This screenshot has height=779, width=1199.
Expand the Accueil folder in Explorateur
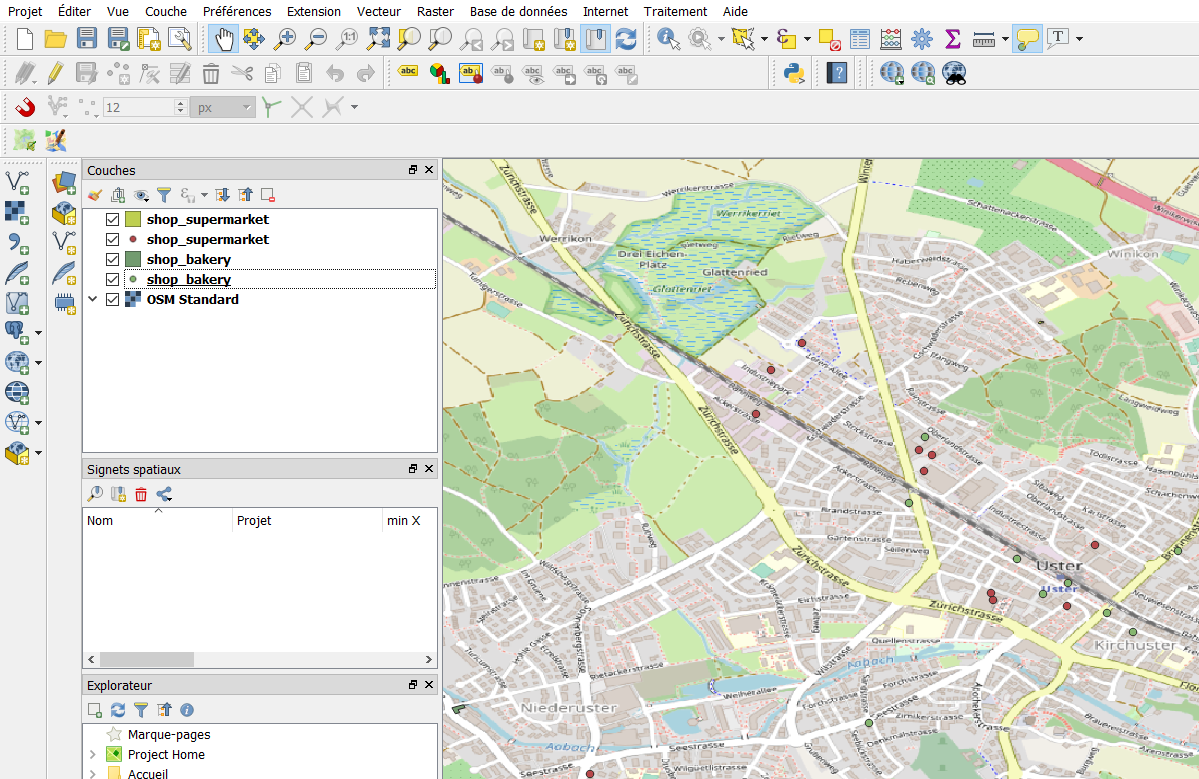point(93,774)
